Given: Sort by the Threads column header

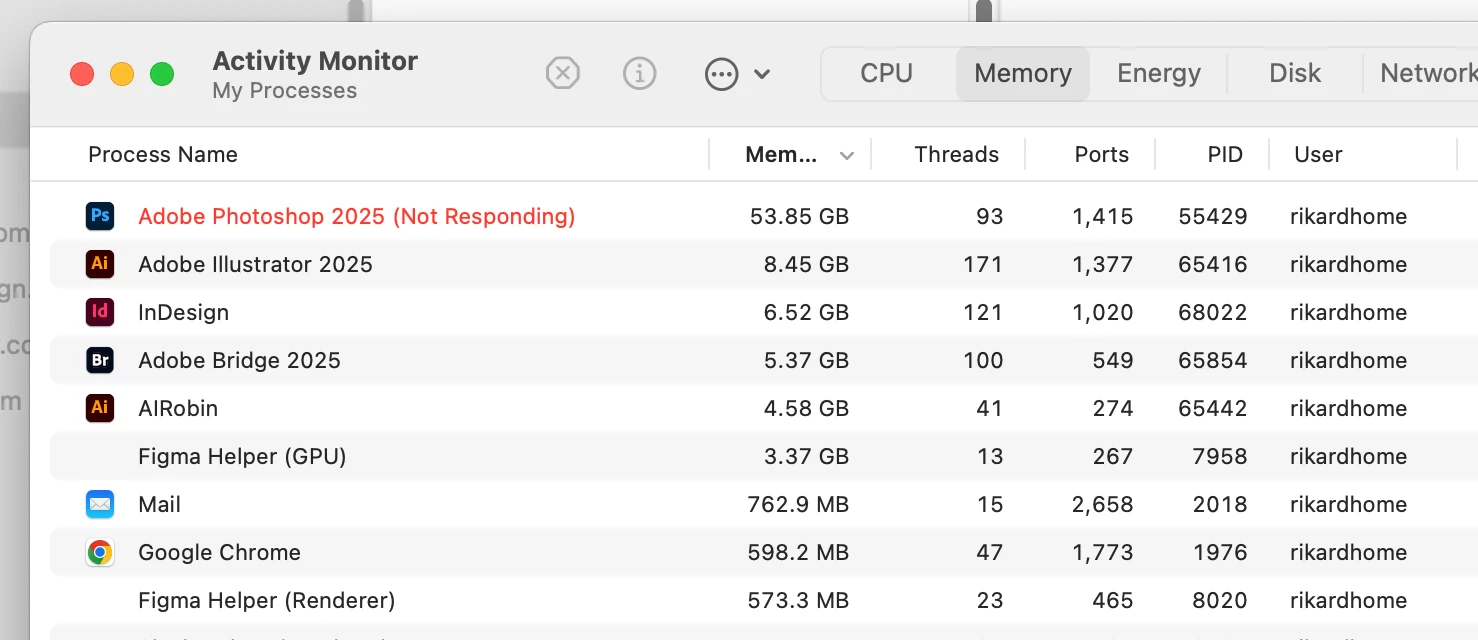Looking at the screenshot, I should pos(956,155).
